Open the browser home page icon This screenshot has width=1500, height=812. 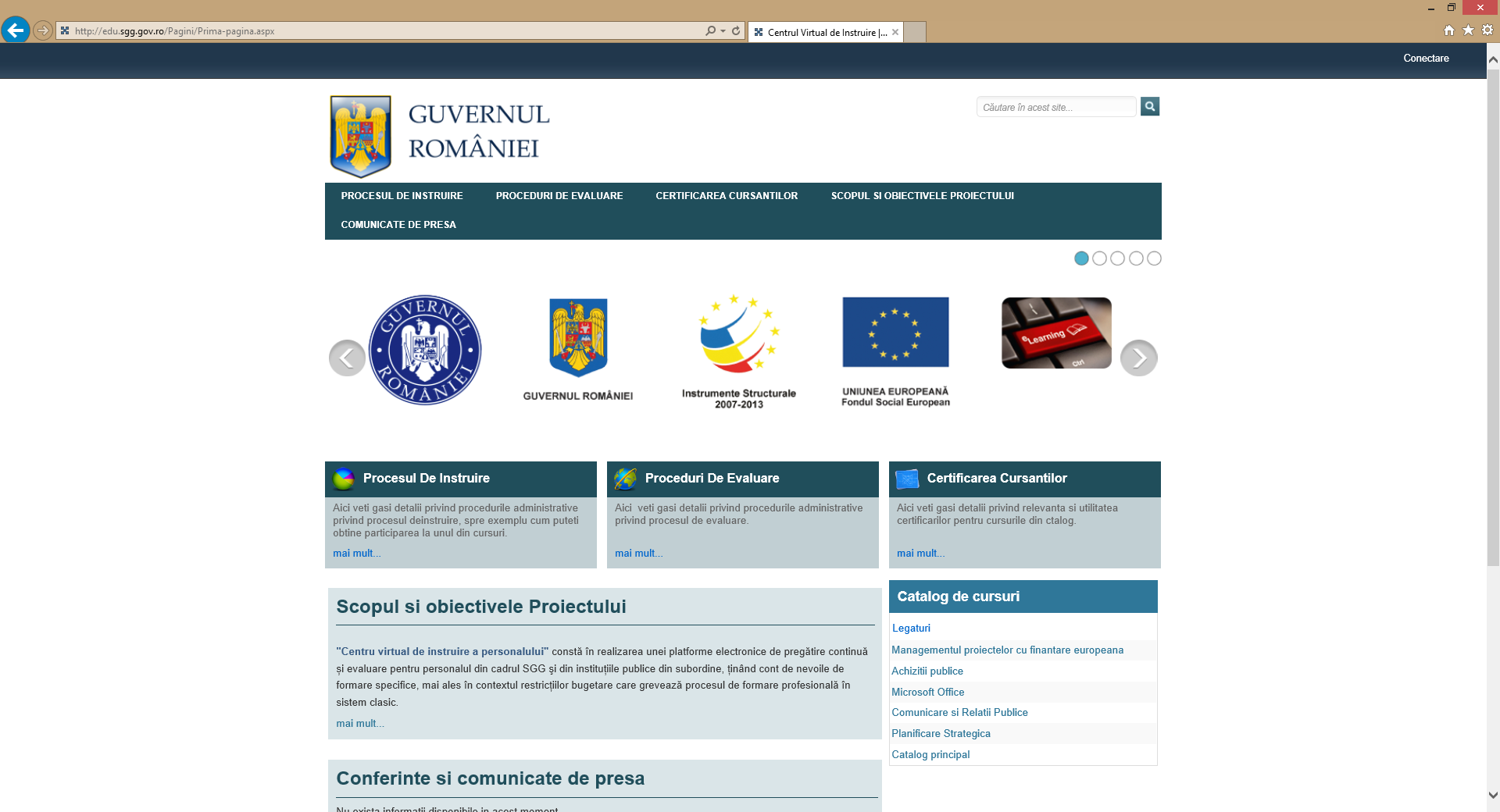click(x=1448, y=30)
